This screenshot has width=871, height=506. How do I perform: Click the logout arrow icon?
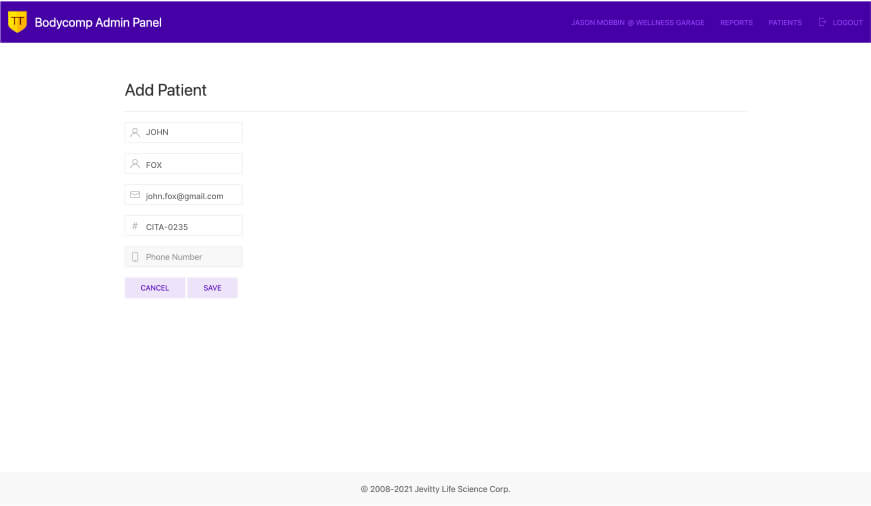coord(822,22)
